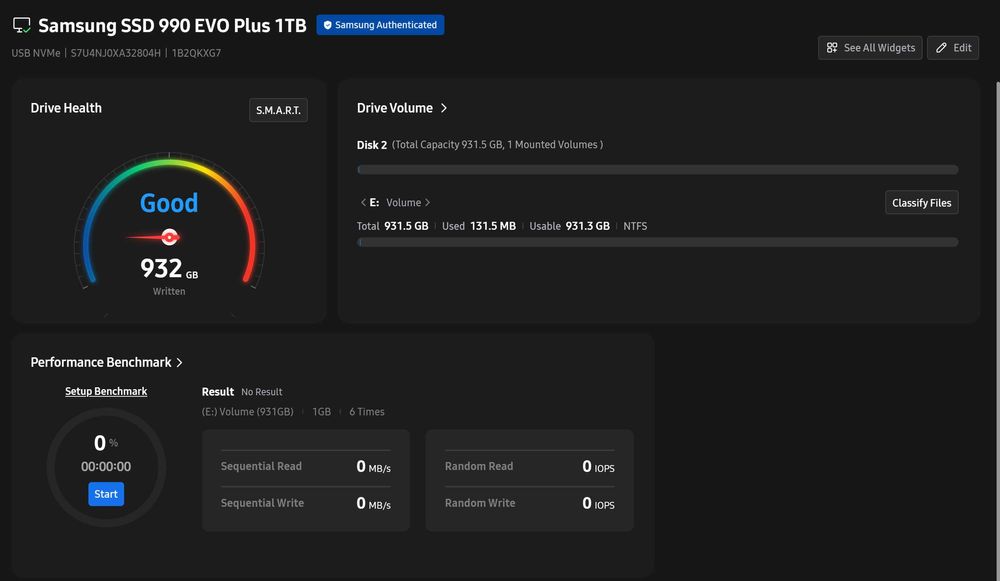
Task: Click the No Result status text
Action: [x=261, y=392]
